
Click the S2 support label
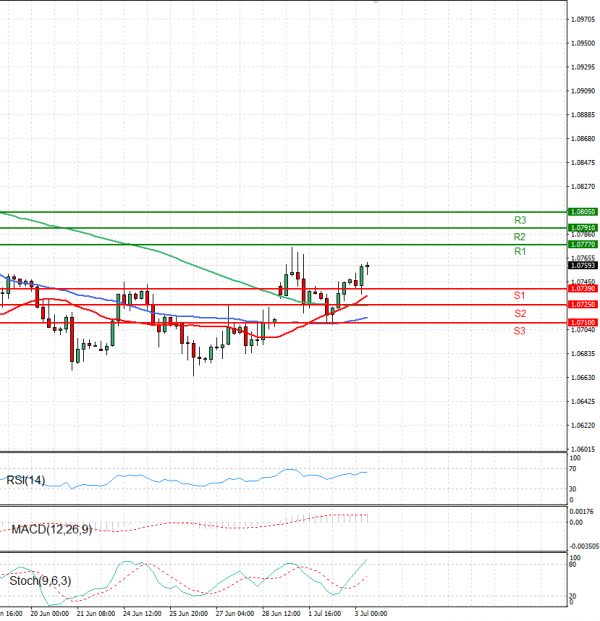520,314
